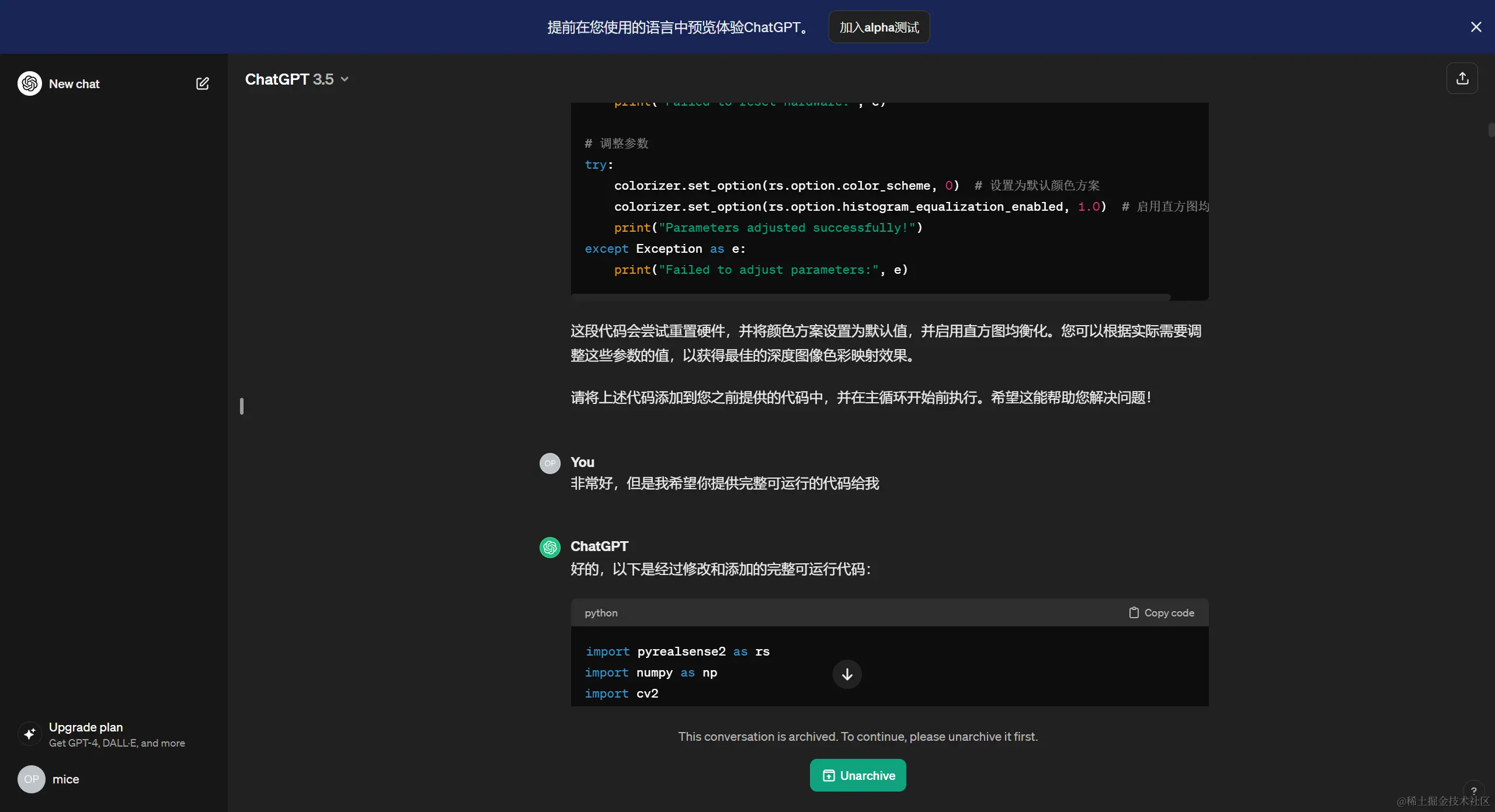This screenshot has height=812, width=1495.
Task: Open the mice account menu
Action: click(x=65, y=779)
